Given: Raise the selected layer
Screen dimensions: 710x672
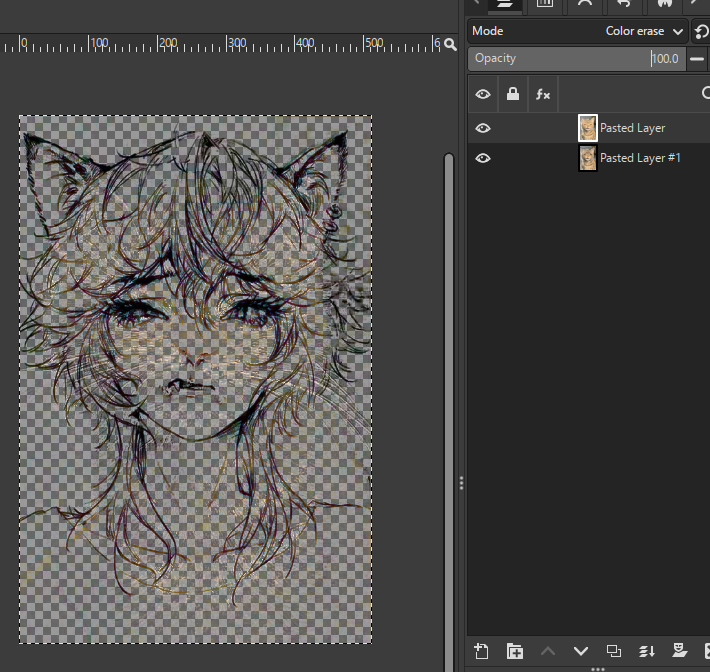Looking at the screenshot, I should coord(548,651).
